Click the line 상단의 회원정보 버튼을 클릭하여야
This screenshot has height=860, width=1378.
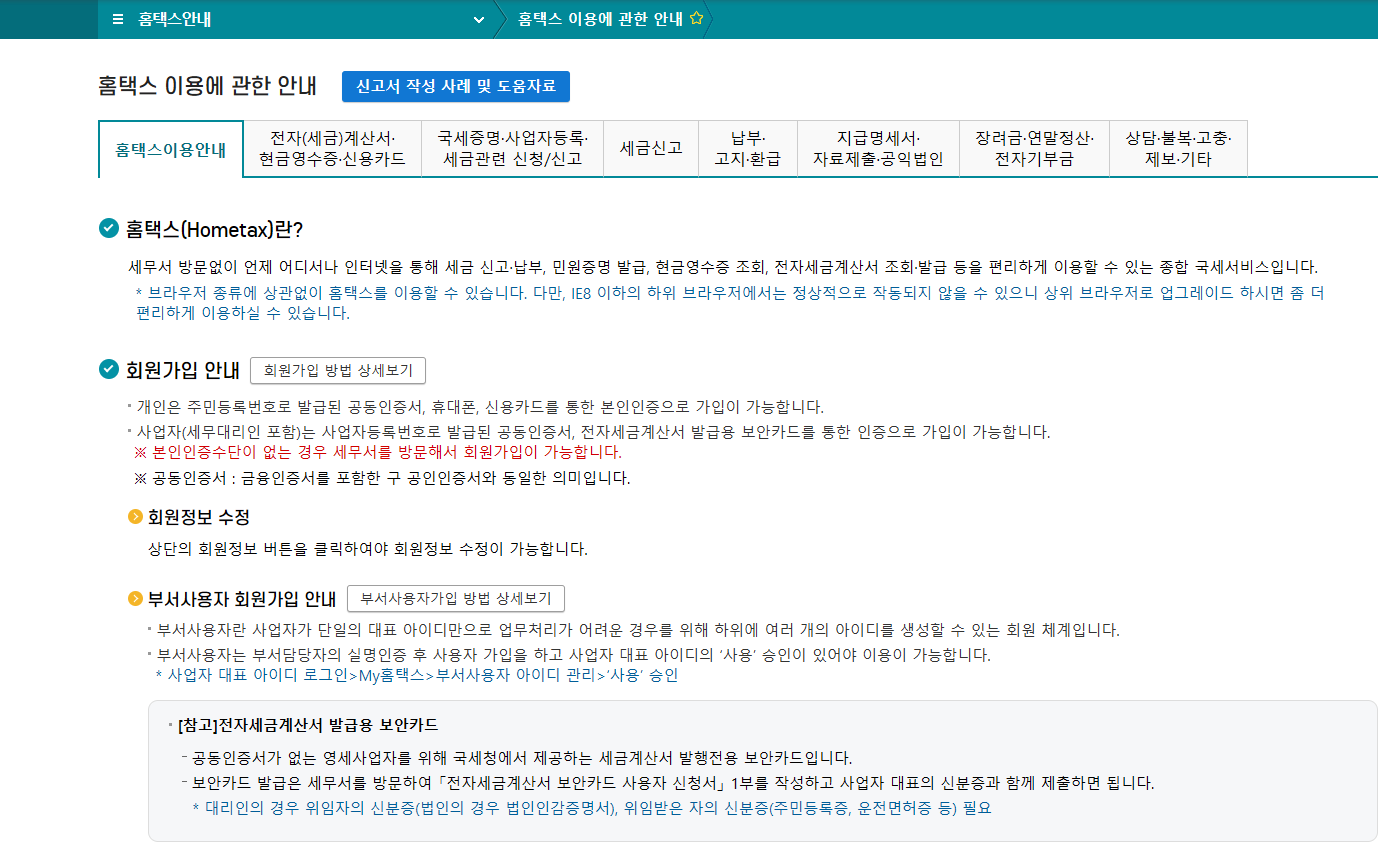pyautogui.click(x=368, y=549)
